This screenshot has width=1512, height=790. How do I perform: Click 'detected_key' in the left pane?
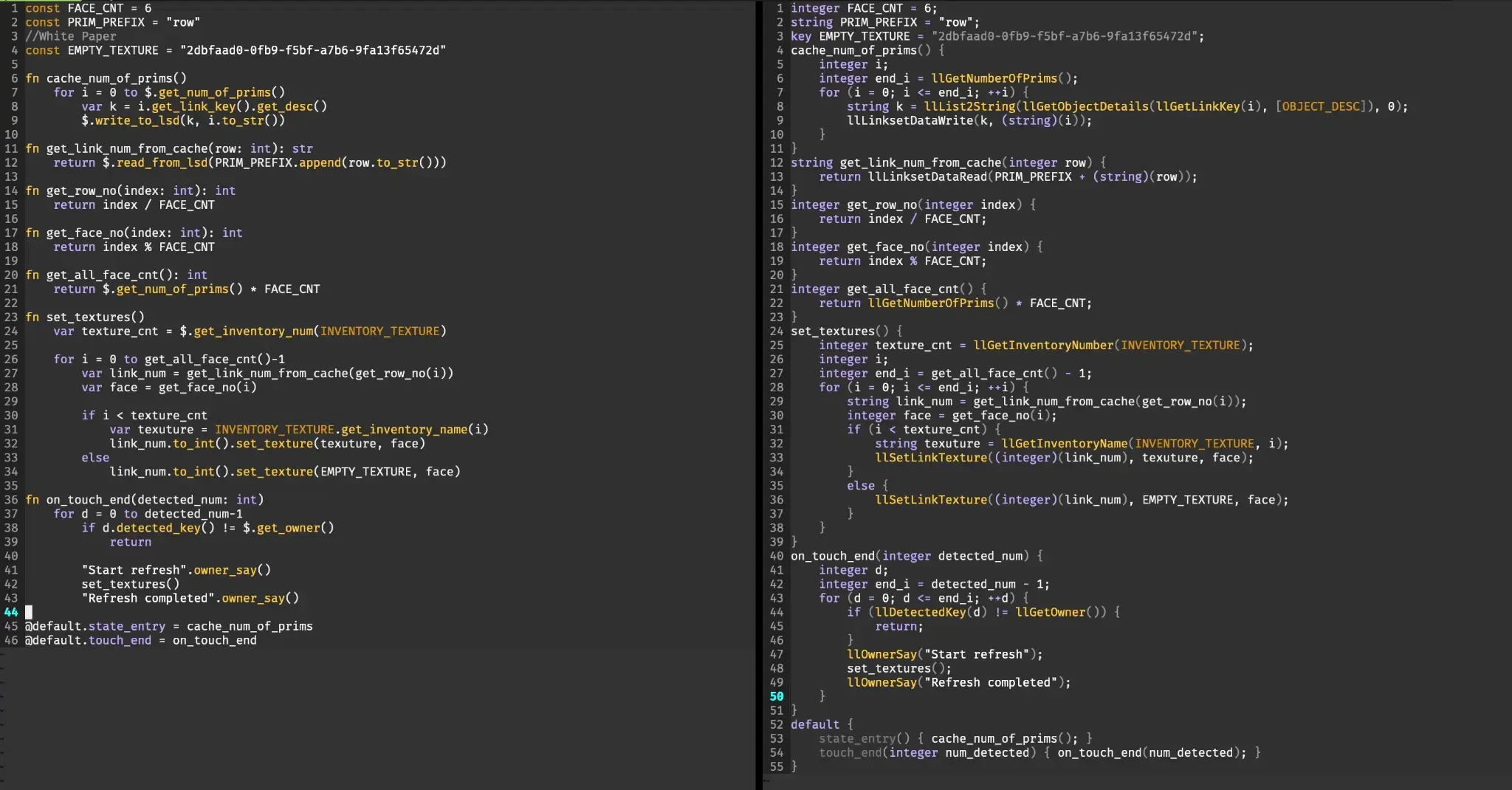159,527
